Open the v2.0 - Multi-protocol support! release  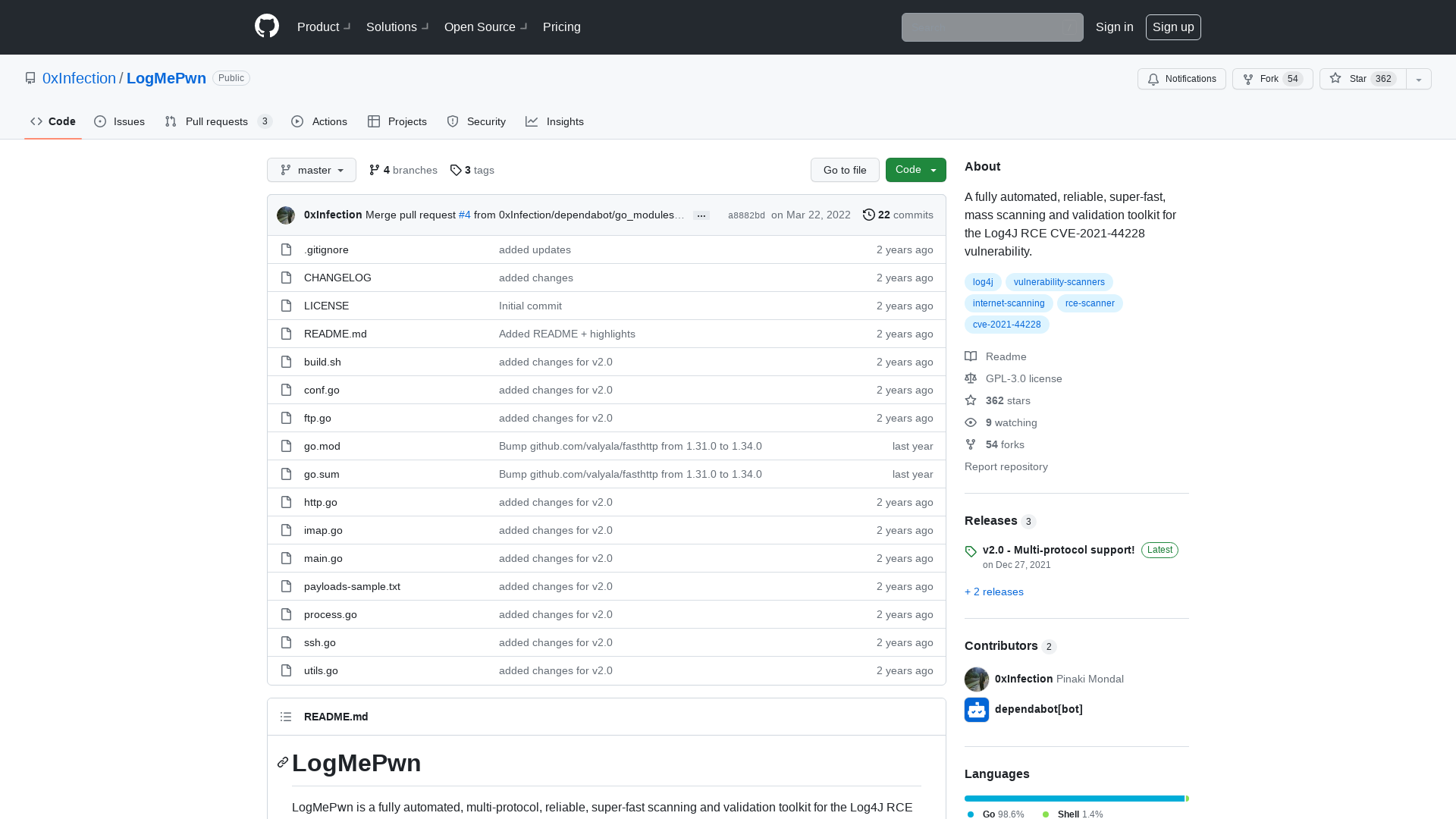[1059, 550]
